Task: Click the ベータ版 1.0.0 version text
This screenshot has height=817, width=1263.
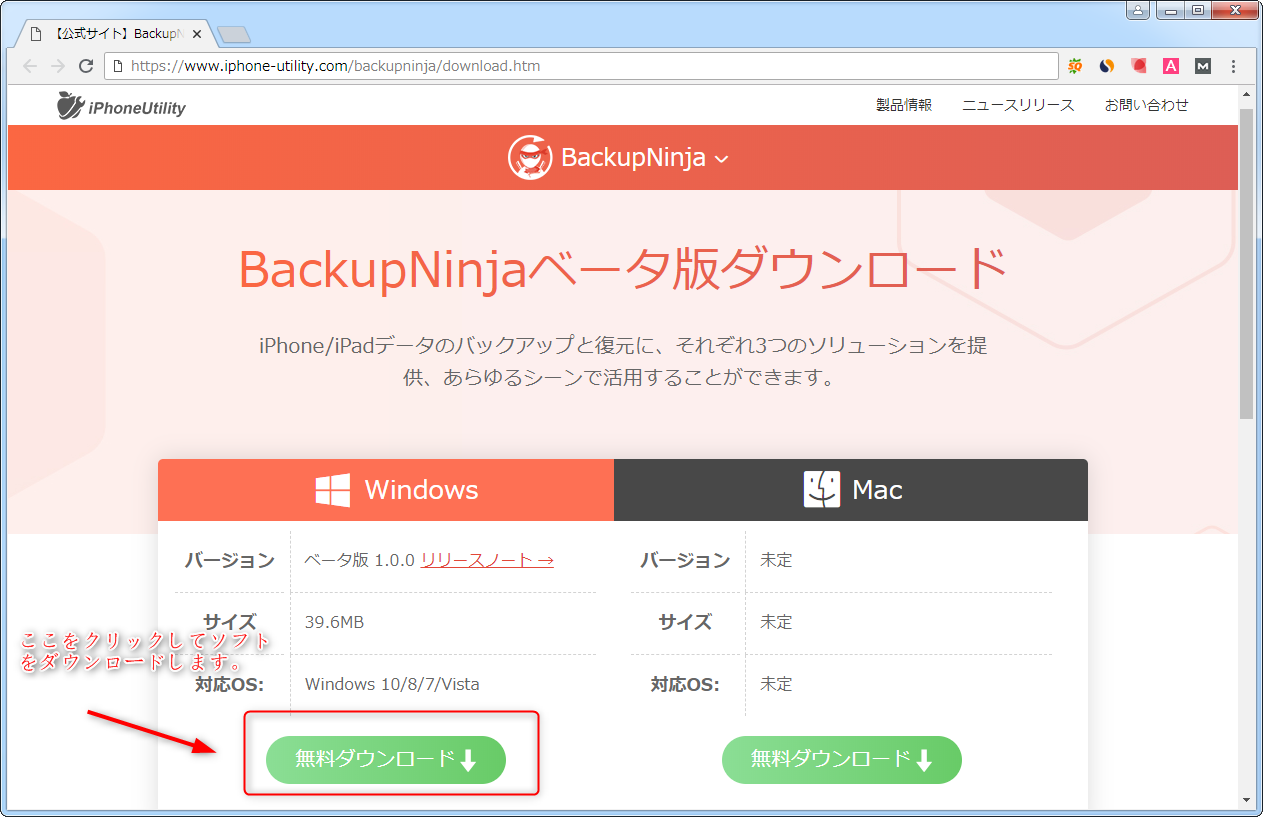Action: [x=359, y=560]
